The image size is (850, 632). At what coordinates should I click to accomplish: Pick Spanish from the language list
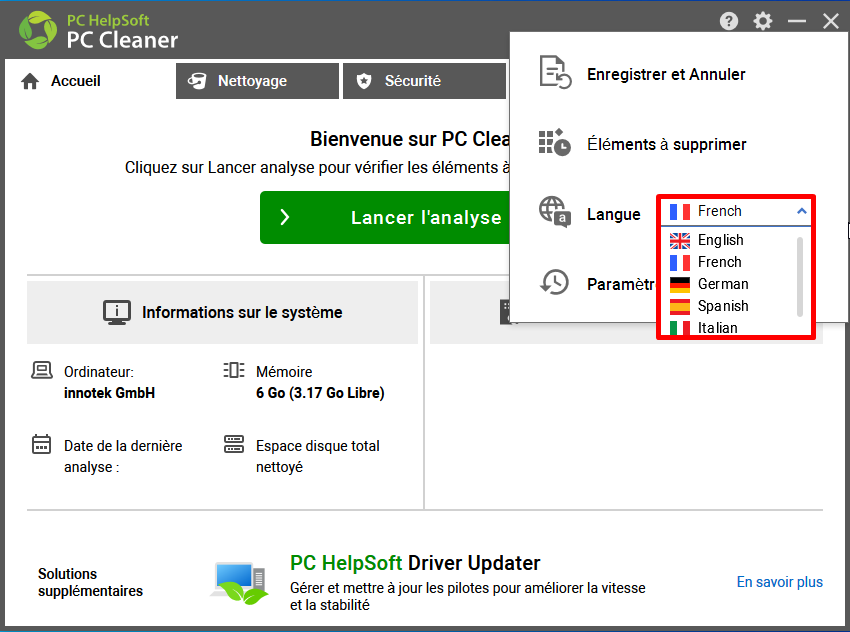tap(722, 306)
